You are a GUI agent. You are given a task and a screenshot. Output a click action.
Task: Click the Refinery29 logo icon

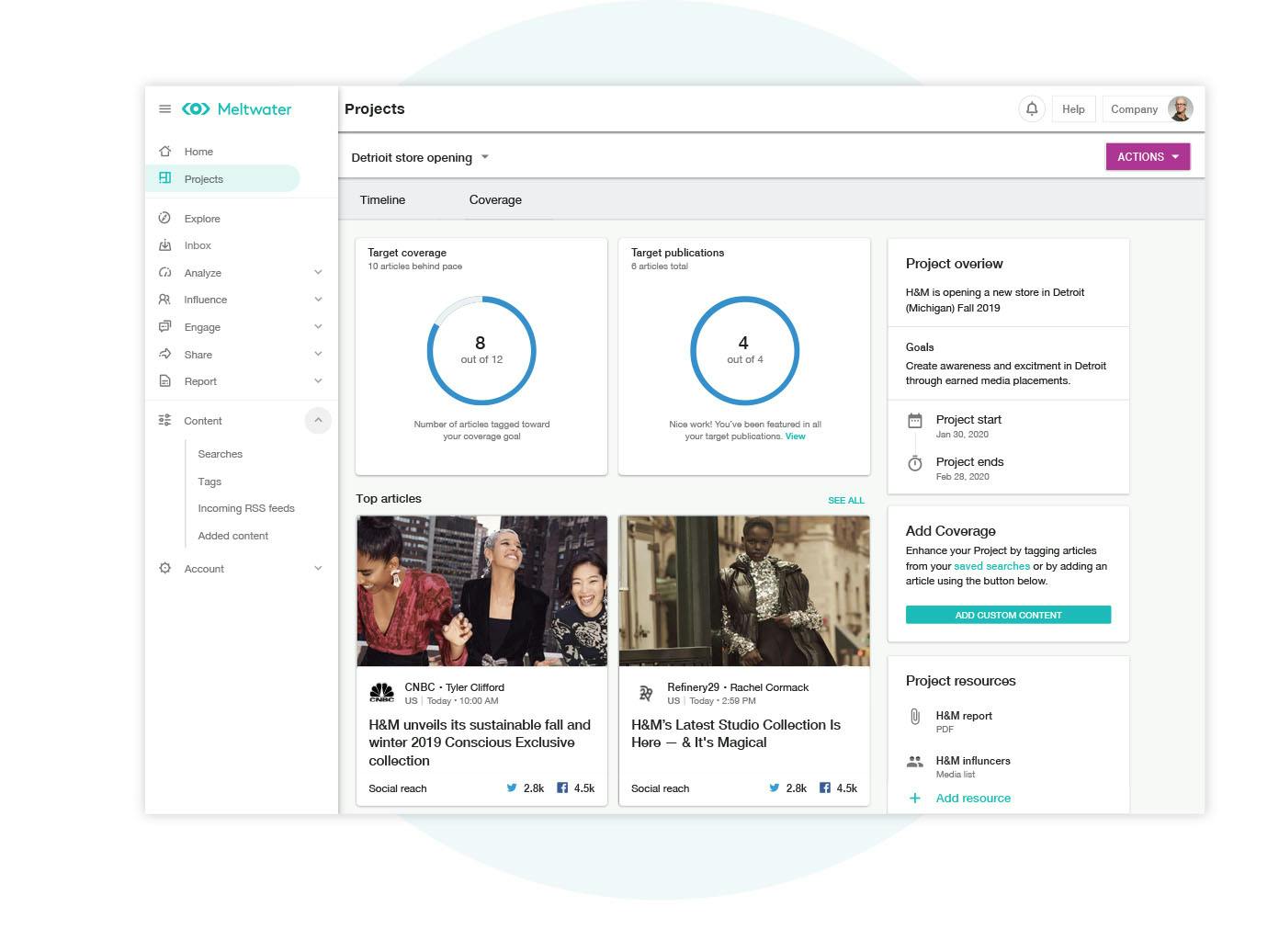646,693
